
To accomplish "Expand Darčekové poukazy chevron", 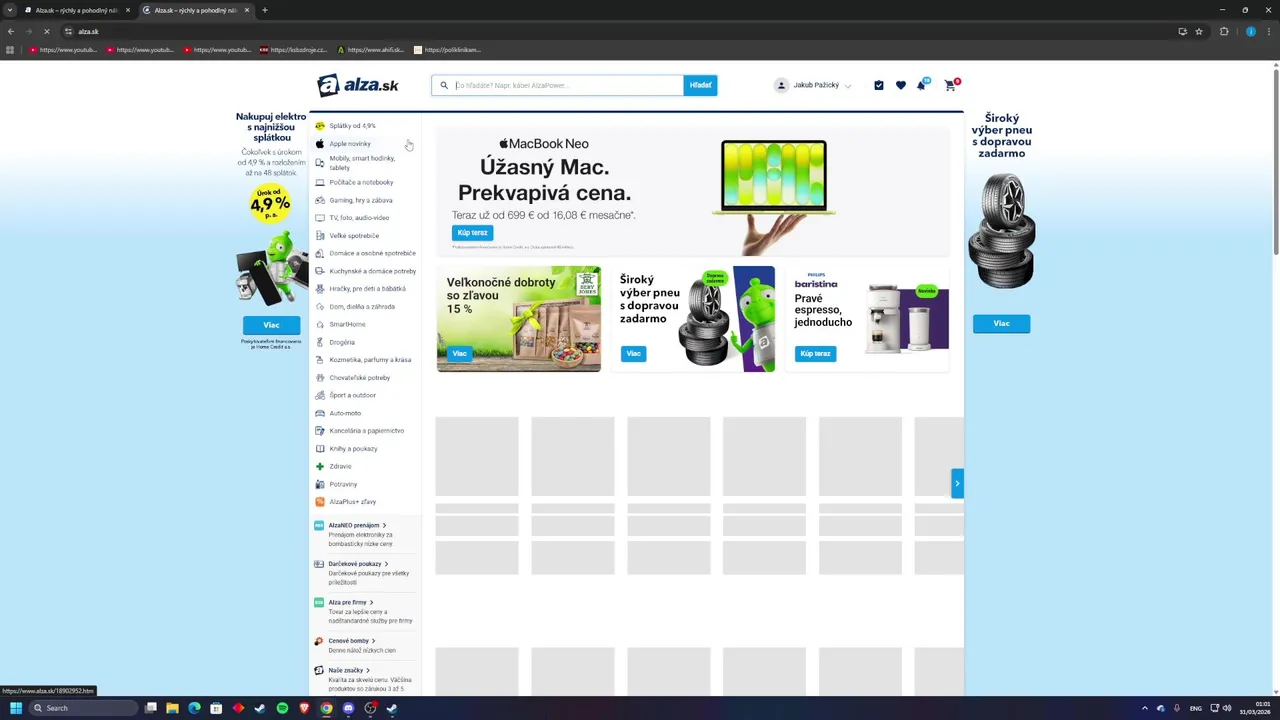I will point(386,564).
